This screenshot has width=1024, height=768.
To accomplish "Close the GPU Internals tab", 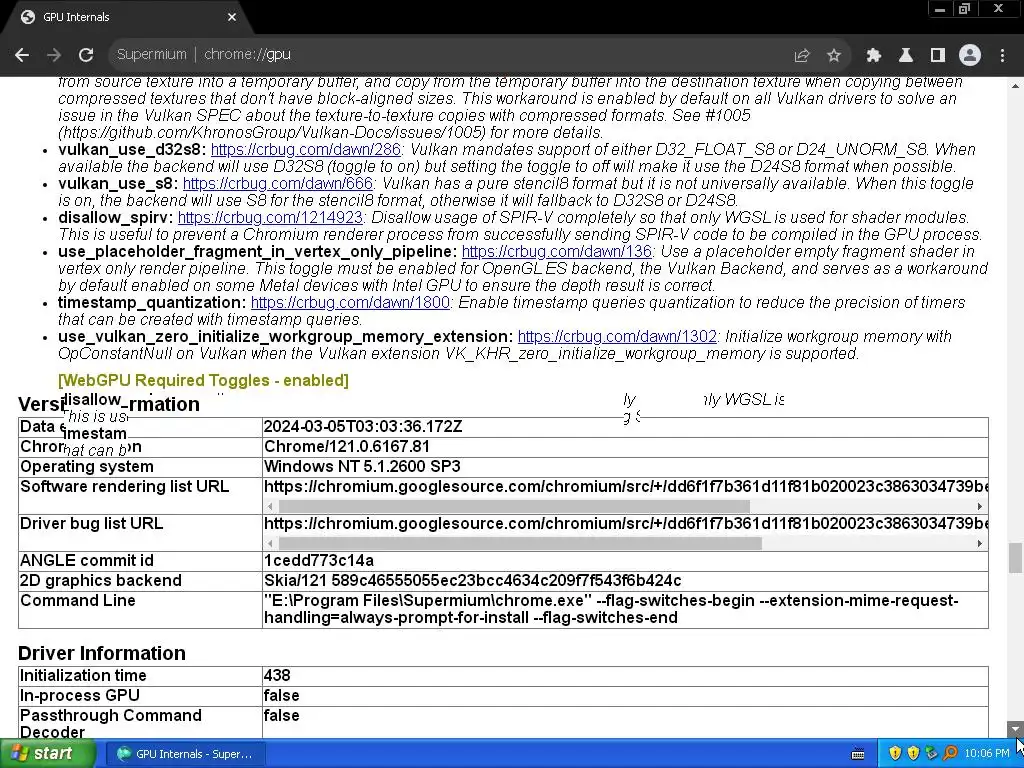I will [232, 17].
